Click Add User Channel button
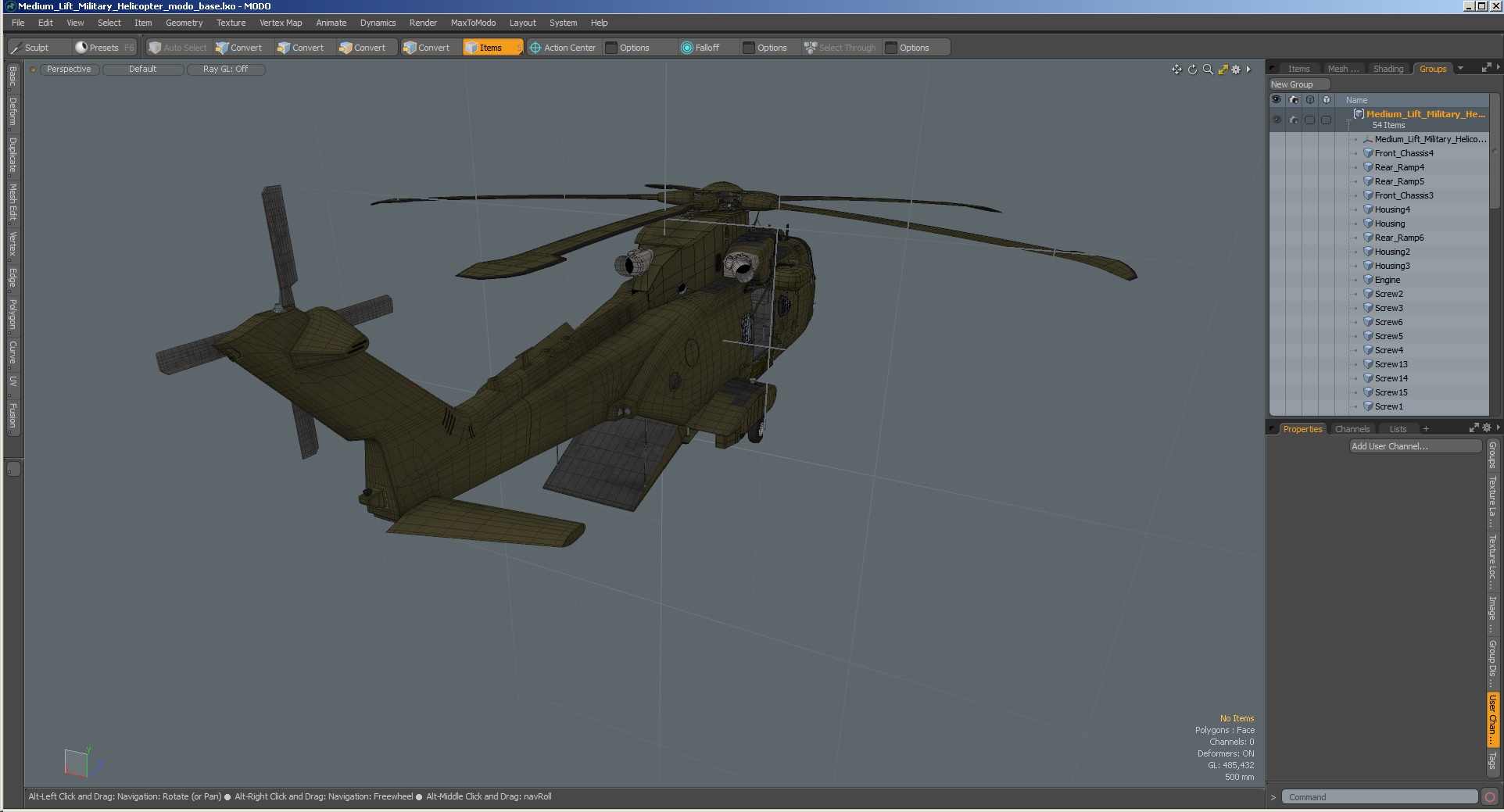The image size is (1504, 812). (1416, 446)
